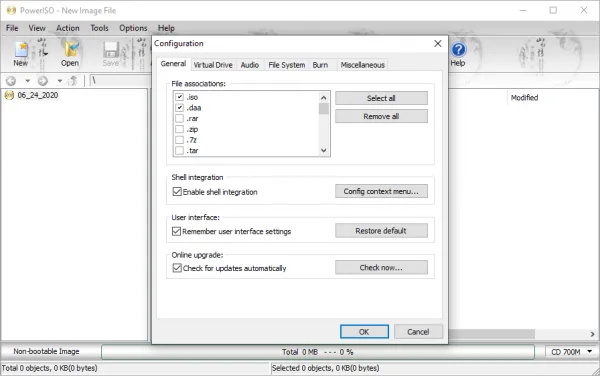
Task: Click Config context menu button
Action: (x=381, y=191)
